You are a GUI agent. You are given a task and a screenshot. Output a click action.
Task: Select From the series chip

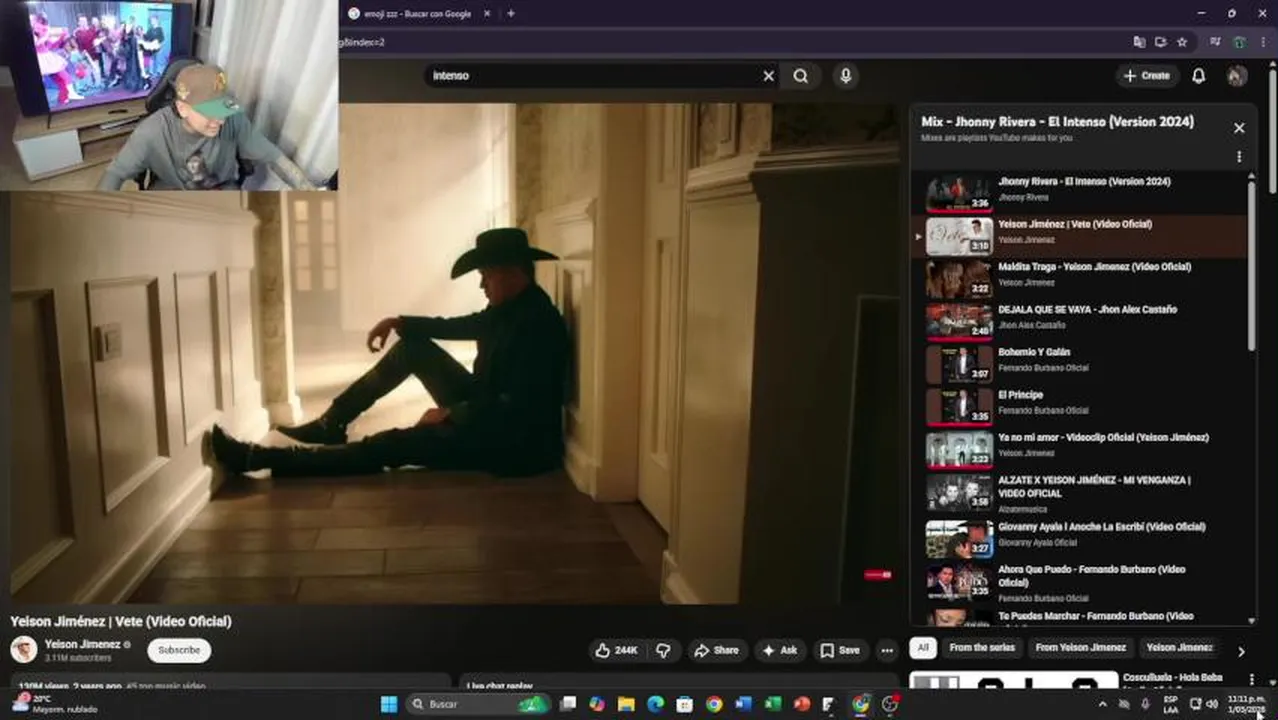pyautogui.click(x=982, y=648)
